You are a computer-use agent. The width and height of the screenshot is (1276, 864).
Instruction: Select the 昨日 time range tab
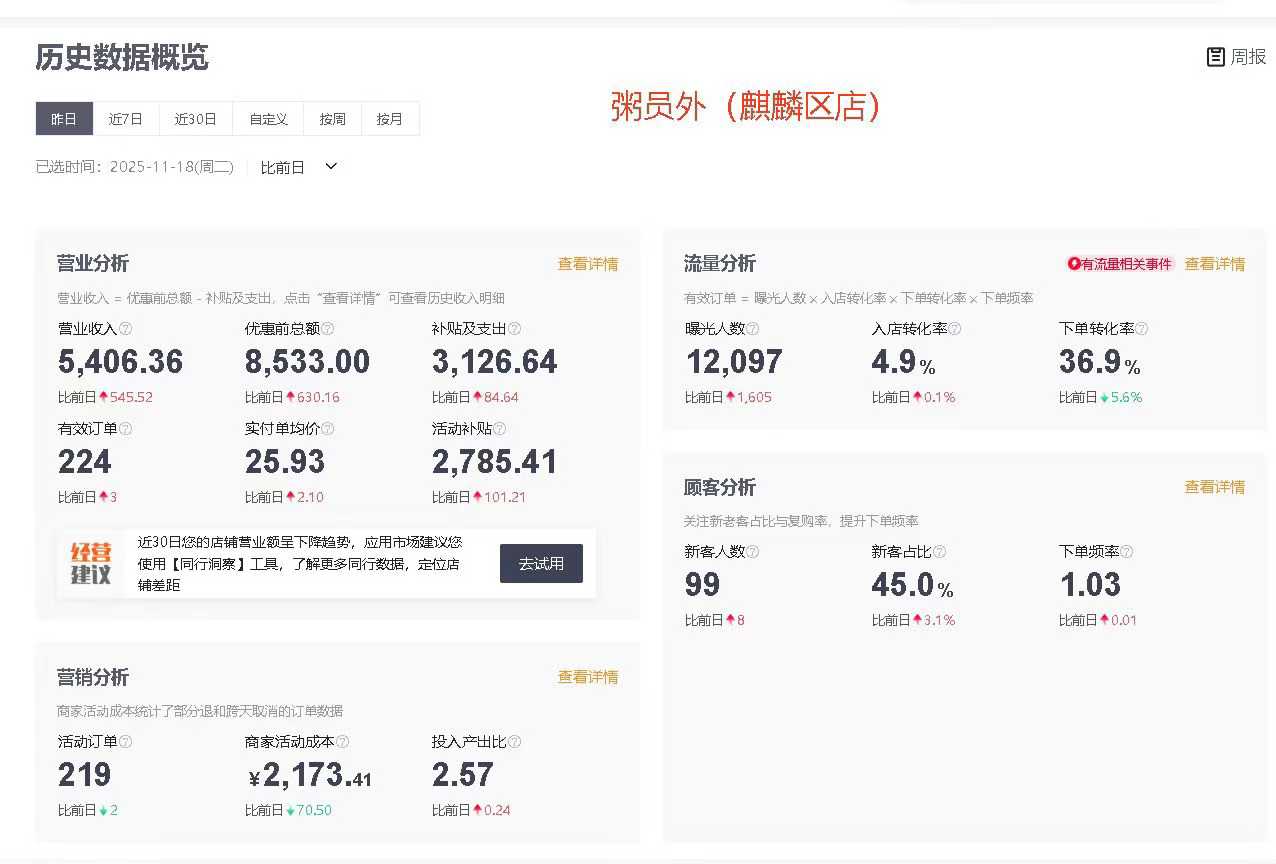[x=64, y=119]
